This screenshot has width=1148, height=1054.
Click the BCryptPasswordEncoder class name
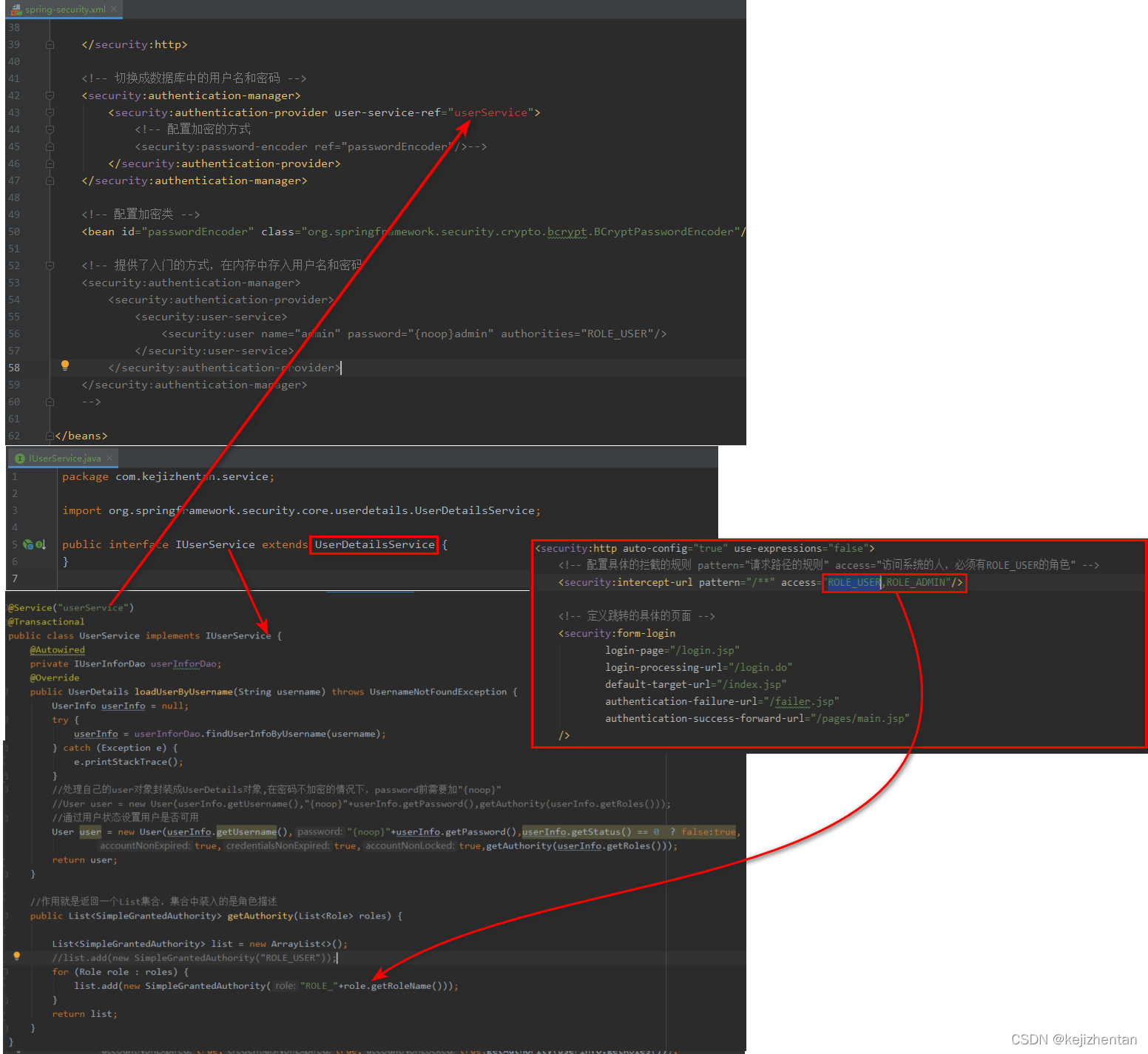(x=664, y=232)
